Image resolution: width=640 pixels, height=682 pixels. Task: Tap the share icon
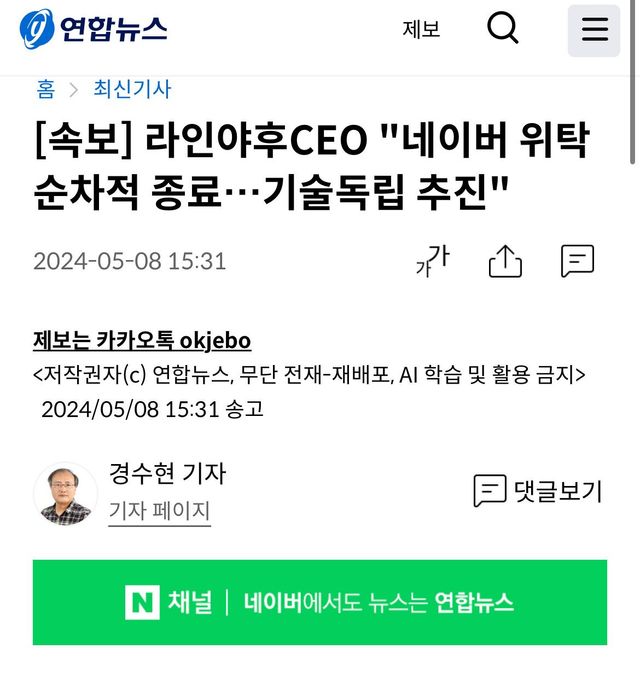pos(505,261)
